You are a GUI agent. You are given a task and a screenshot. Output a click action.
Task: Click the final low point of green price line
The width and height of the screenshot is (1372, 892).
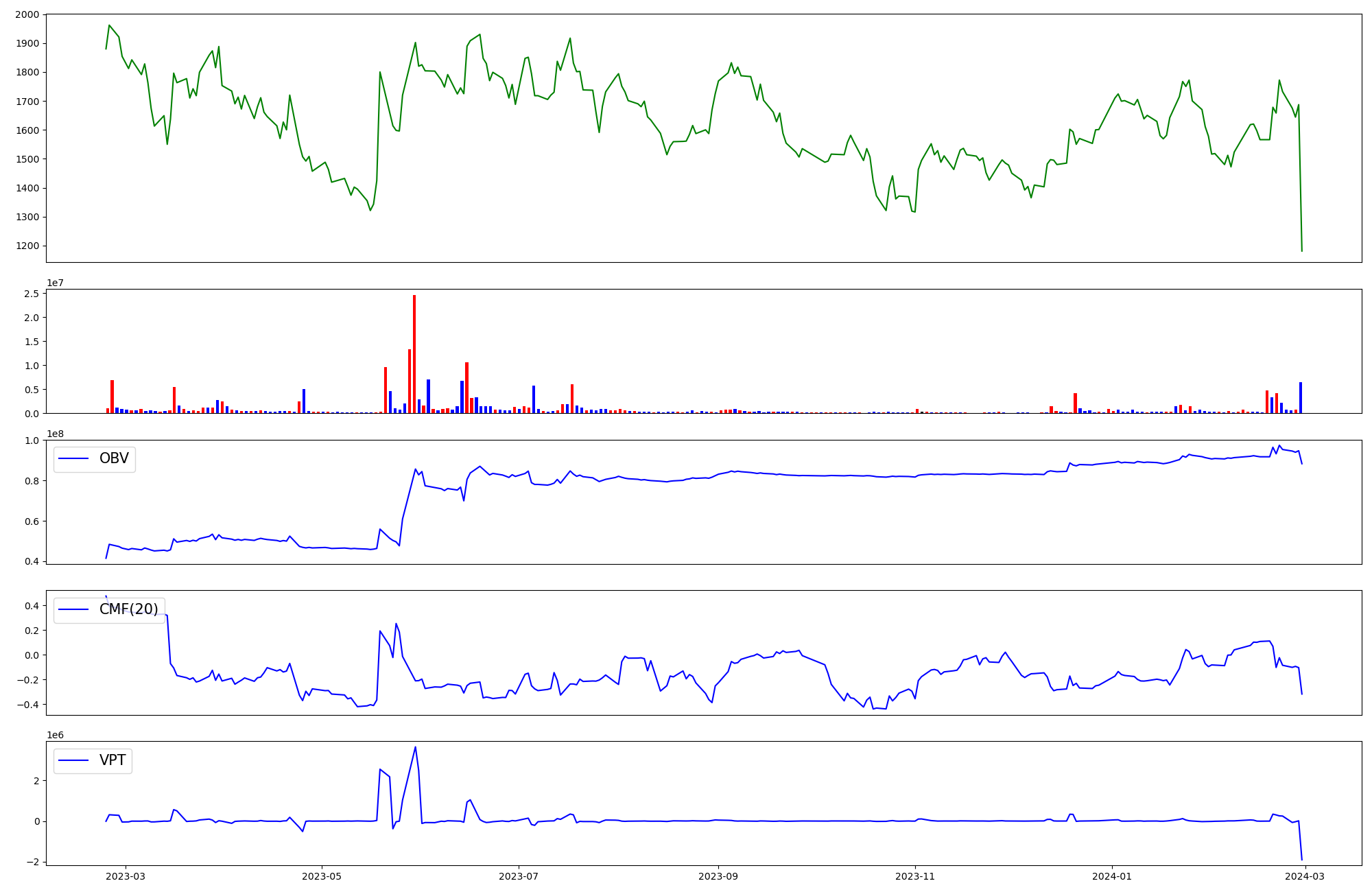click(1302, 250)
